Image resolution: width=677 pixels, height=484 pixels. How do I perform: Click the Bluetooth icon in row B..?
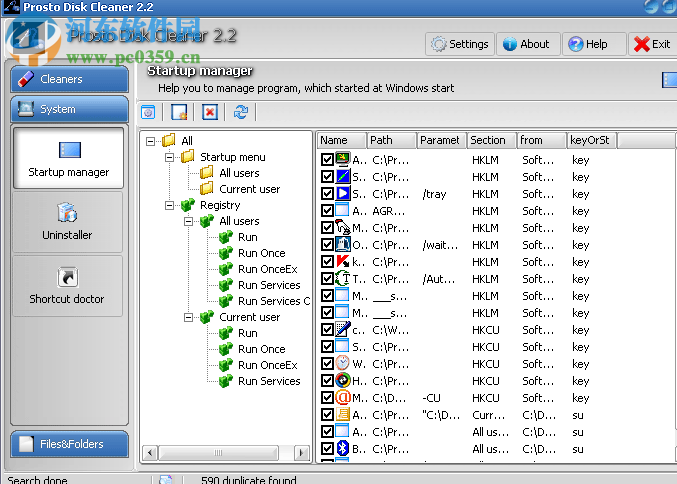(343, 449)
